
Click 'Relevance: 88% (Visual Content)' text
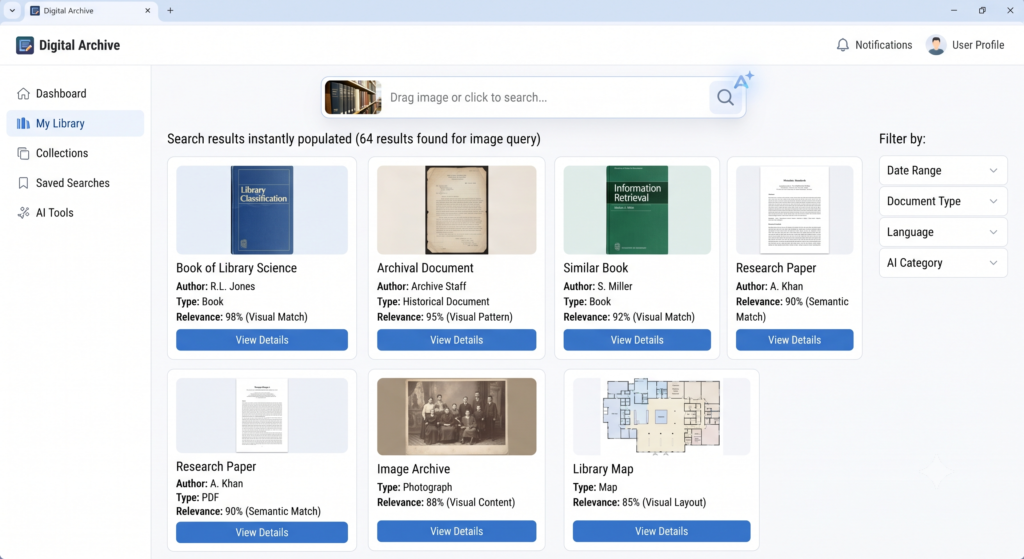(446, 502)
